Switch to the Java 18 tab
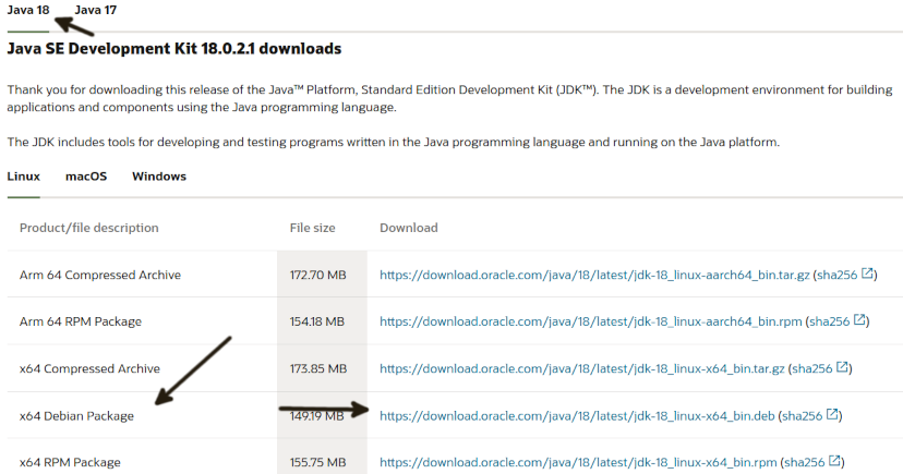The image size is (904, 474). pyautogui.click(x=28, y=10)
